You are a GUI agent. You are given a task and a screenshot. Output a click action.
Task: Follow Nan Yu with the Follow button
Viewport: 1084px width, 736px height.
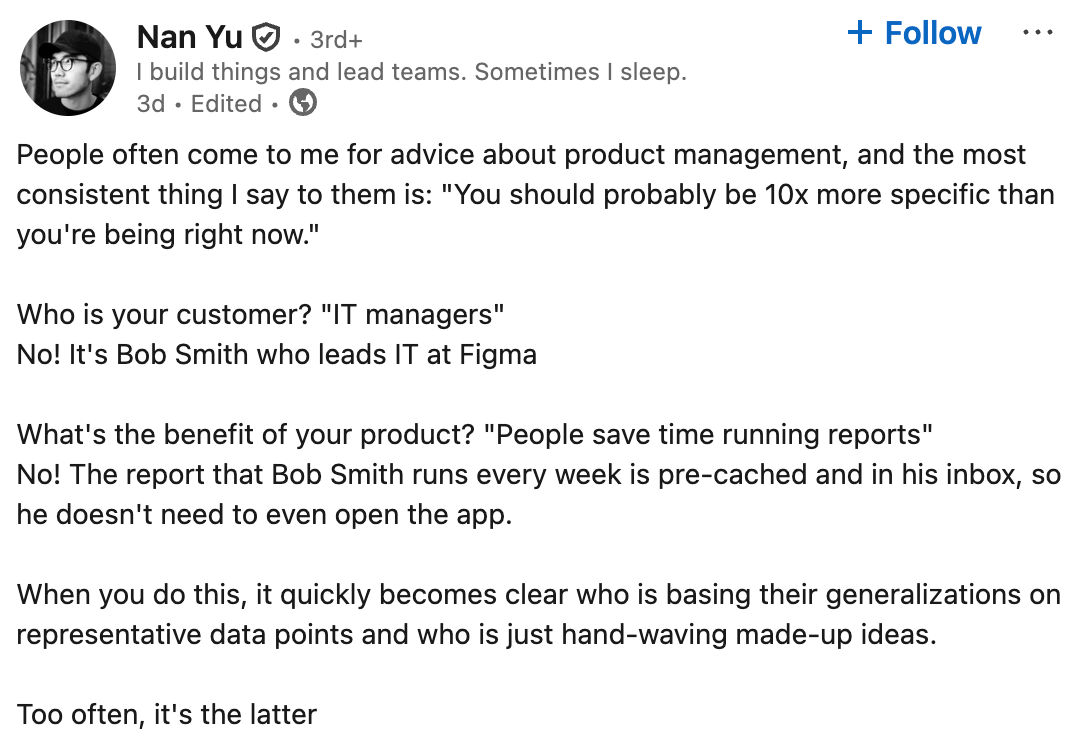pyautogui.click(x=914, y=32)
